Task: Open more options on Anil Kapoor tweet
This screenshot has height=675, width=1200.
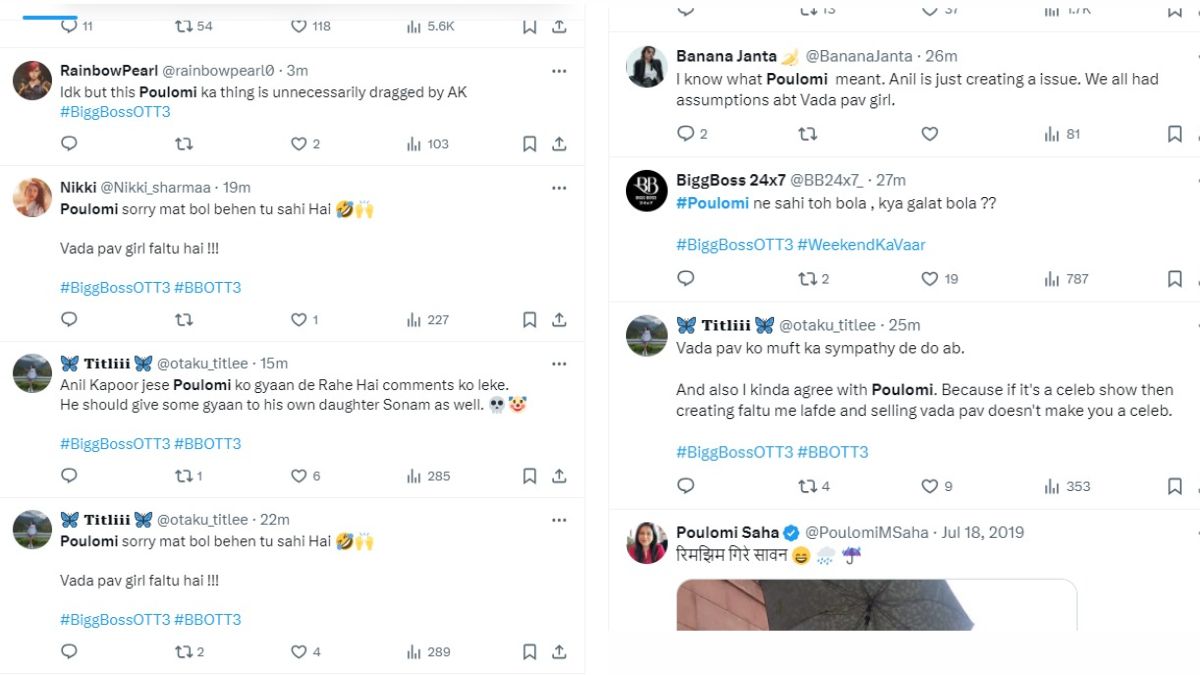Action: pos(559,363)
